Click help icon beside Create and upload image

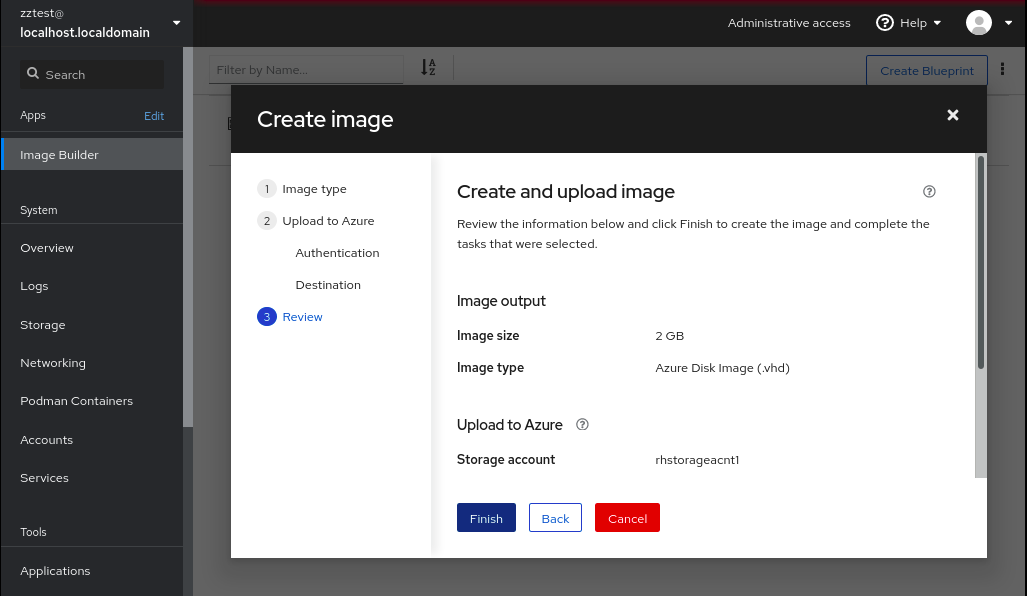(929, 192)
